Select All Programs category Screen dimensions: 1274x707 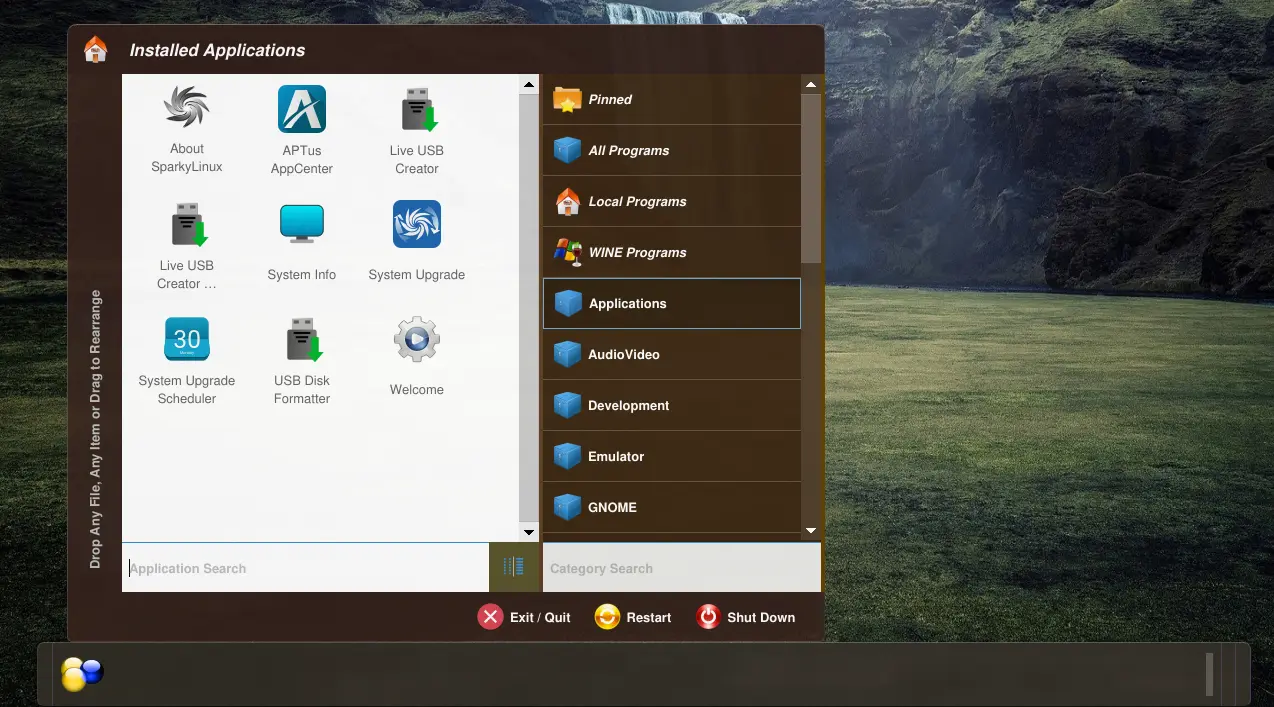pos(671,151)
